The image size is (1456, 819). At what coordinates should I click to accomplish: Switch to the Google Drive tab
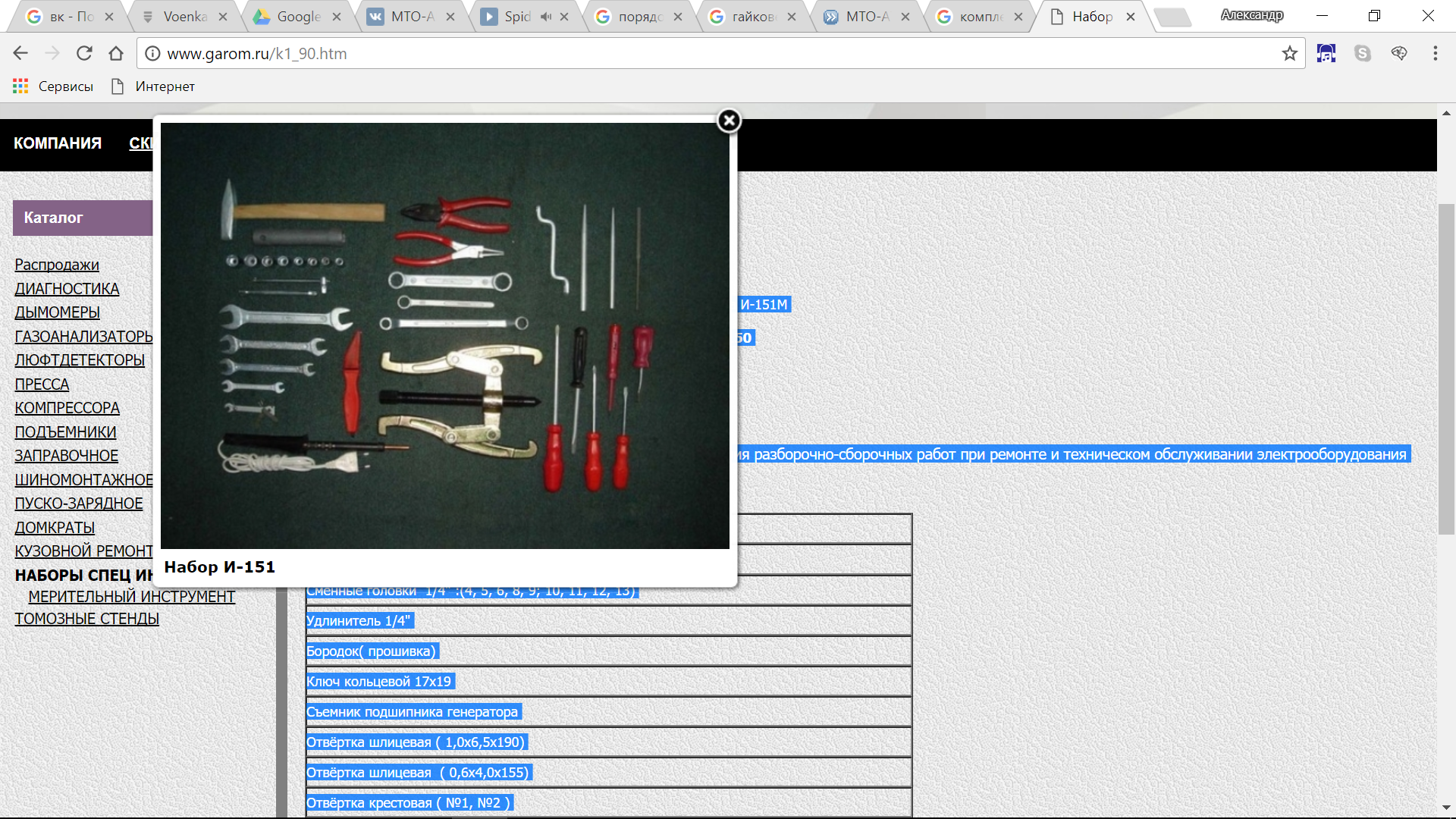click(x=296, y=17)
